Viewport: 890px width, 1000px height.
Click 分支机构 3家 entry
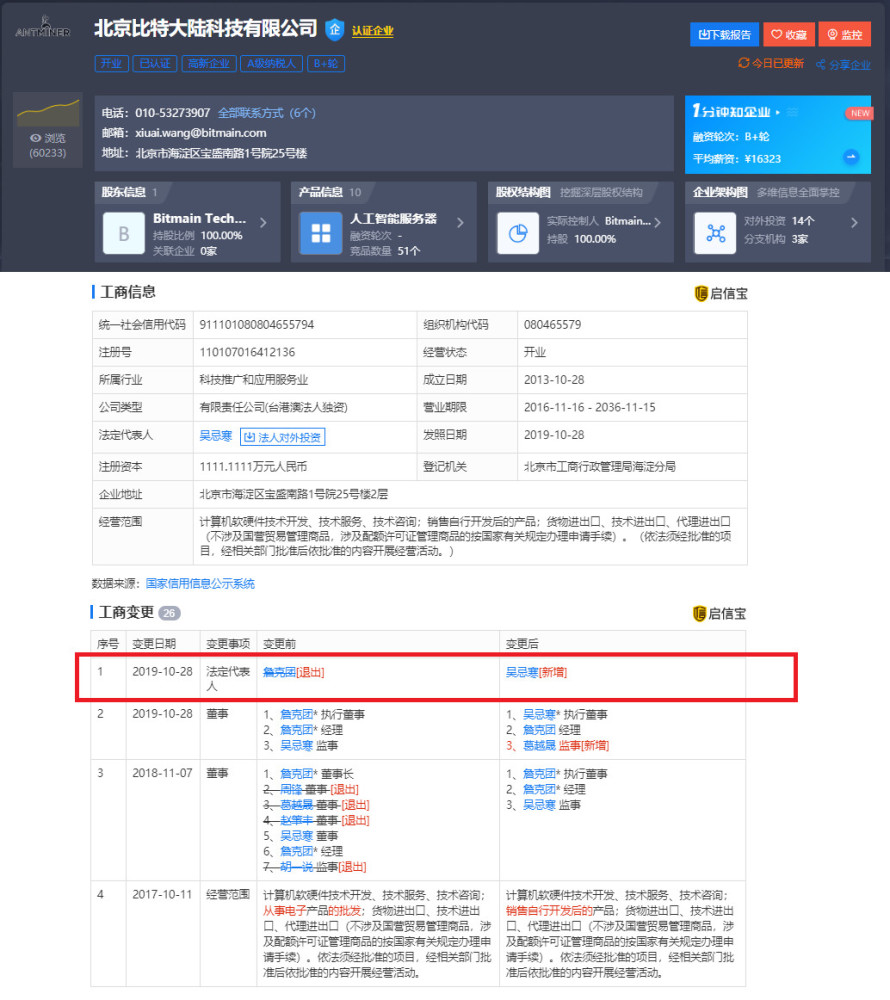(x=776, y=239)
